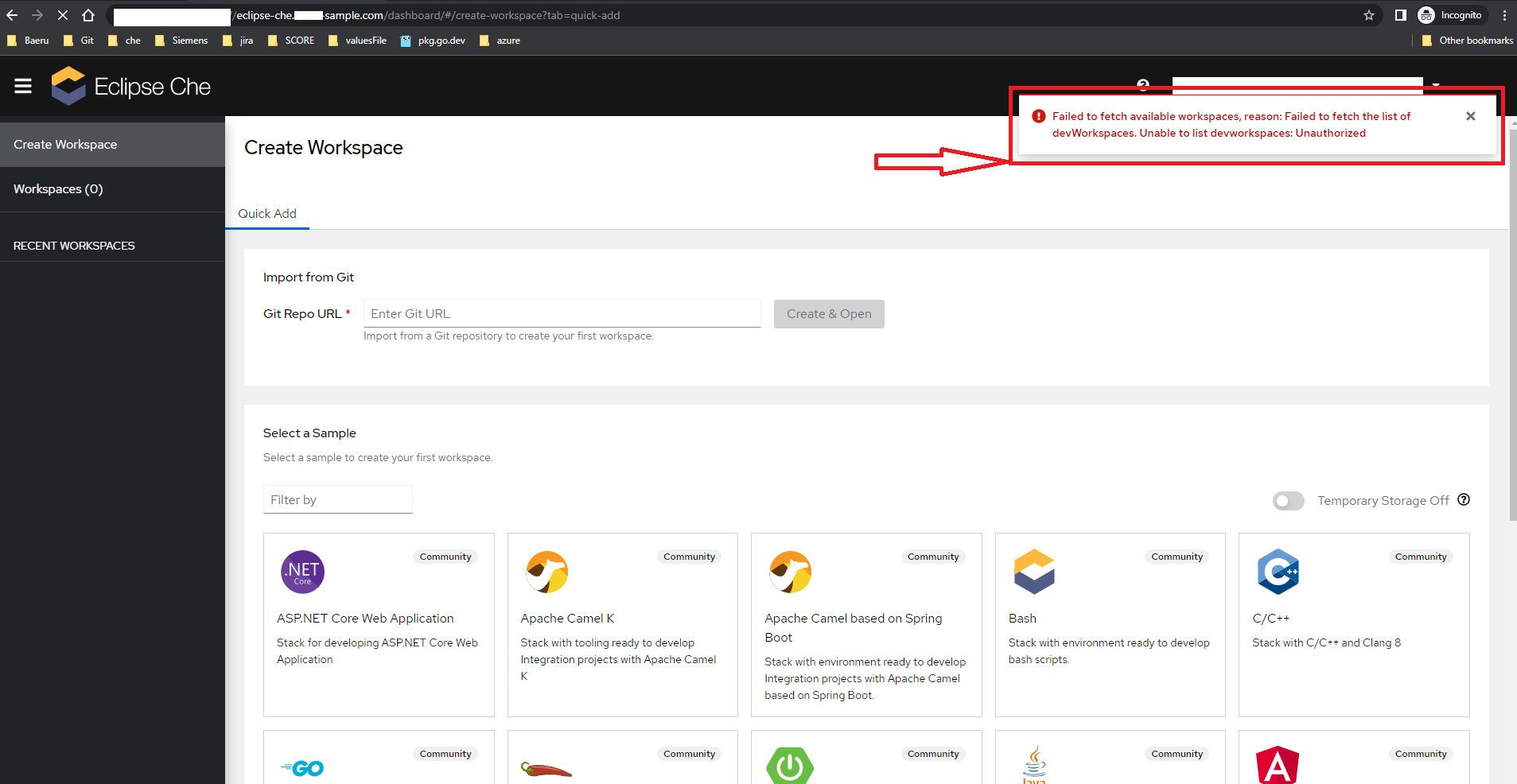The image size is (1517, 784).
Task: Select the C/C++ sample title
Action: [x=1270, y=619]
